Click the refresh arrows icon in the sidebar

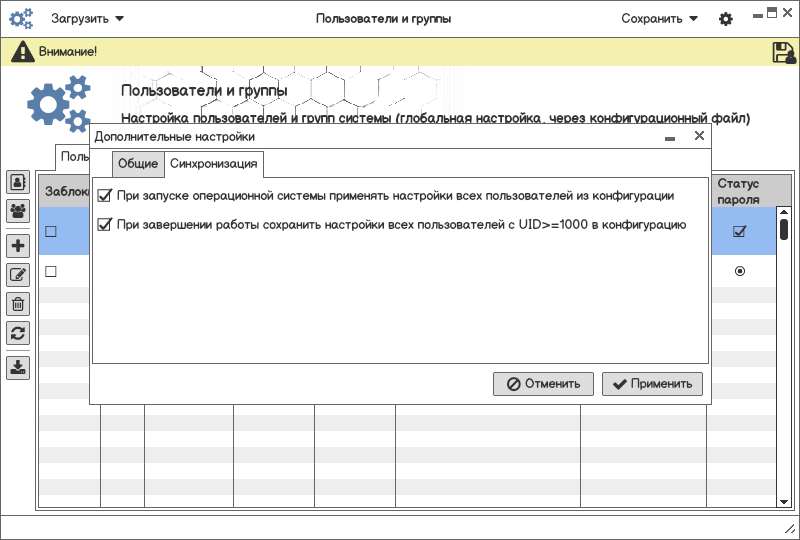pyautogui.click(x=18, y=333)
